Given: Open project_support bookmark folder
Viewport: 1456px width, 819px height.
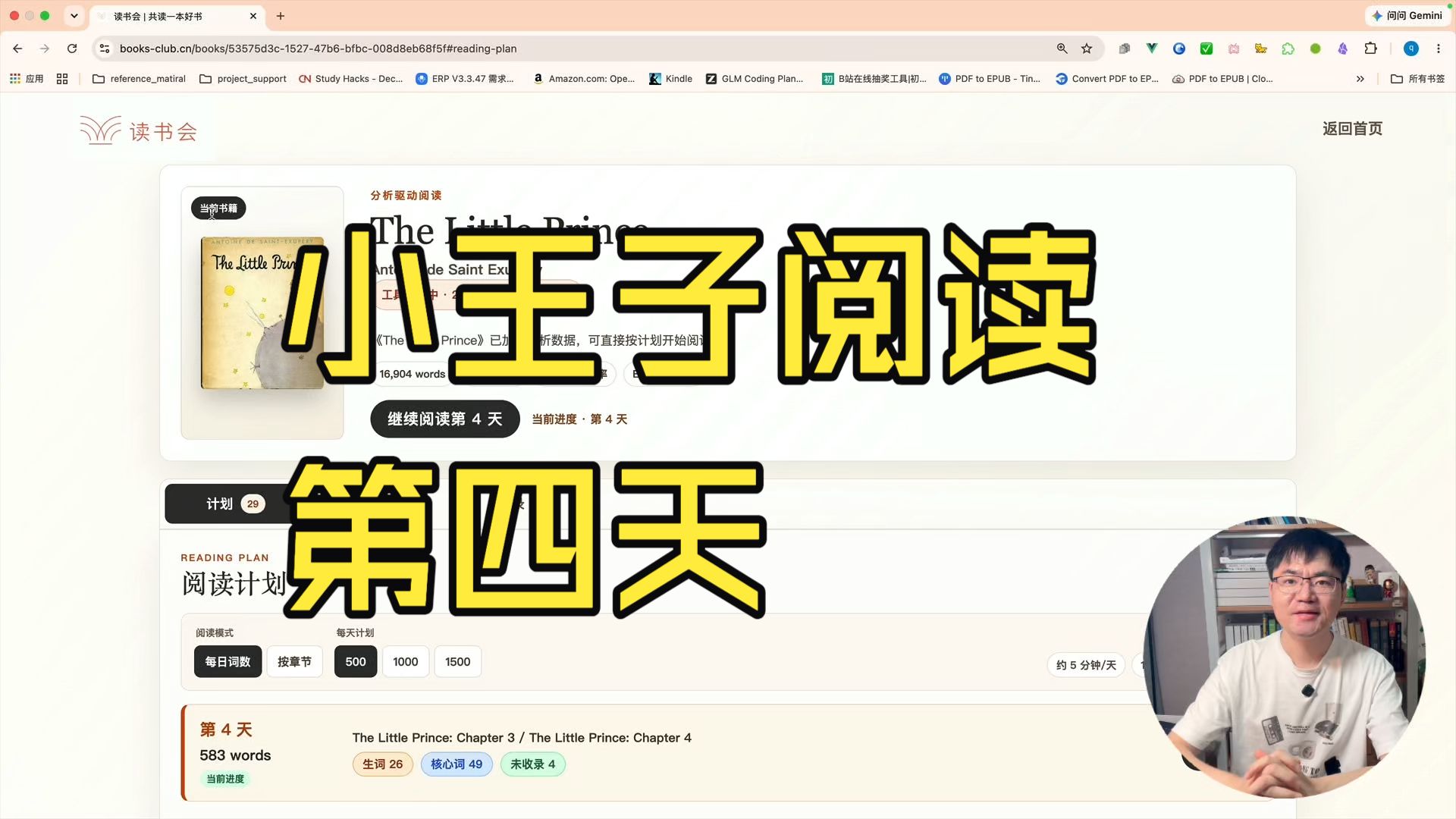Looking at the screenshot, I should point(243,79).
